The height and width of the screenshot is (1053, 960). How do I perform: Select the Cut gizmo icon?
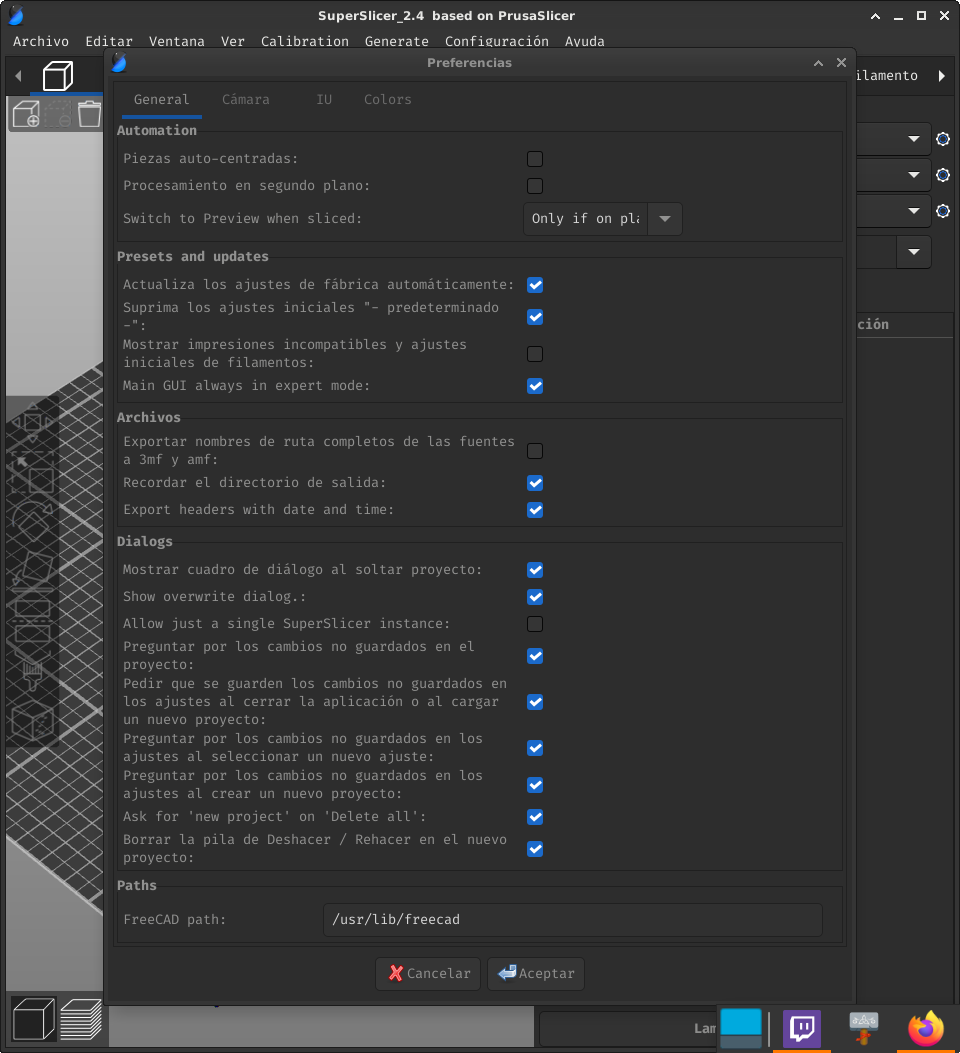(32, 619)
